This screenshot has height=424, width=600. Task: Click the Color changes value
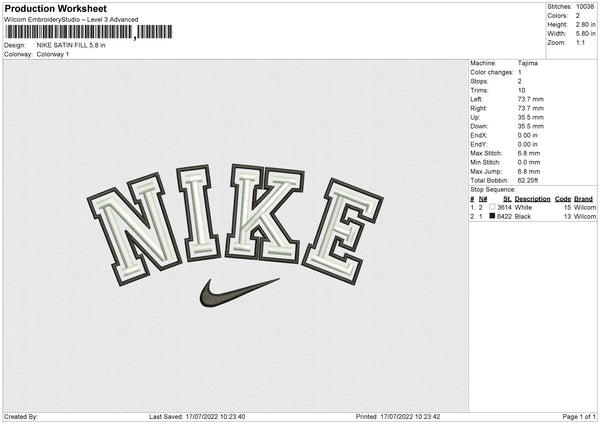520,72
